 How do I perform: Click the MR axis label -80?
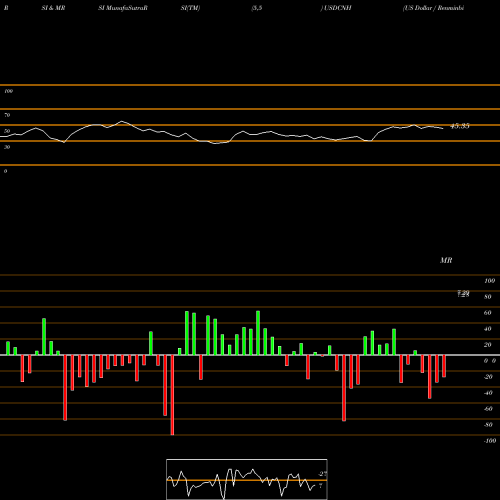488,425
